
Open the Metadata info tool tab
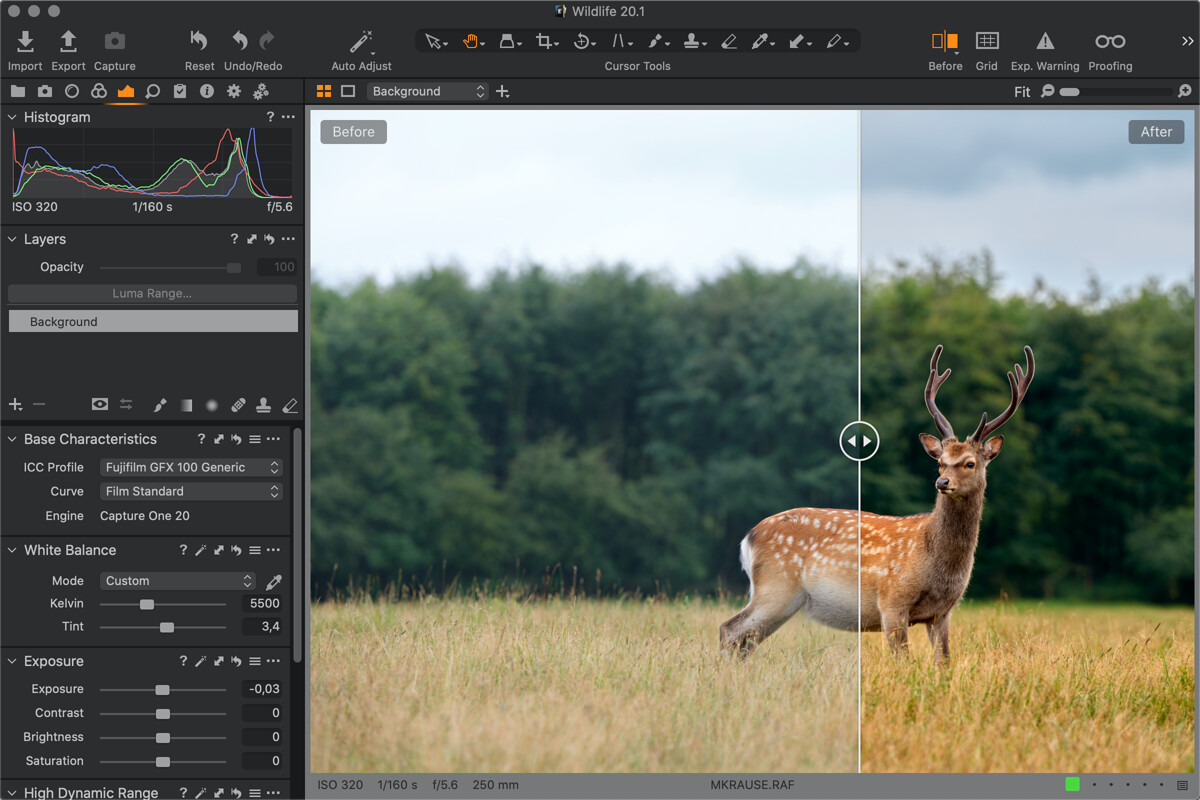[x=207, y=91]
